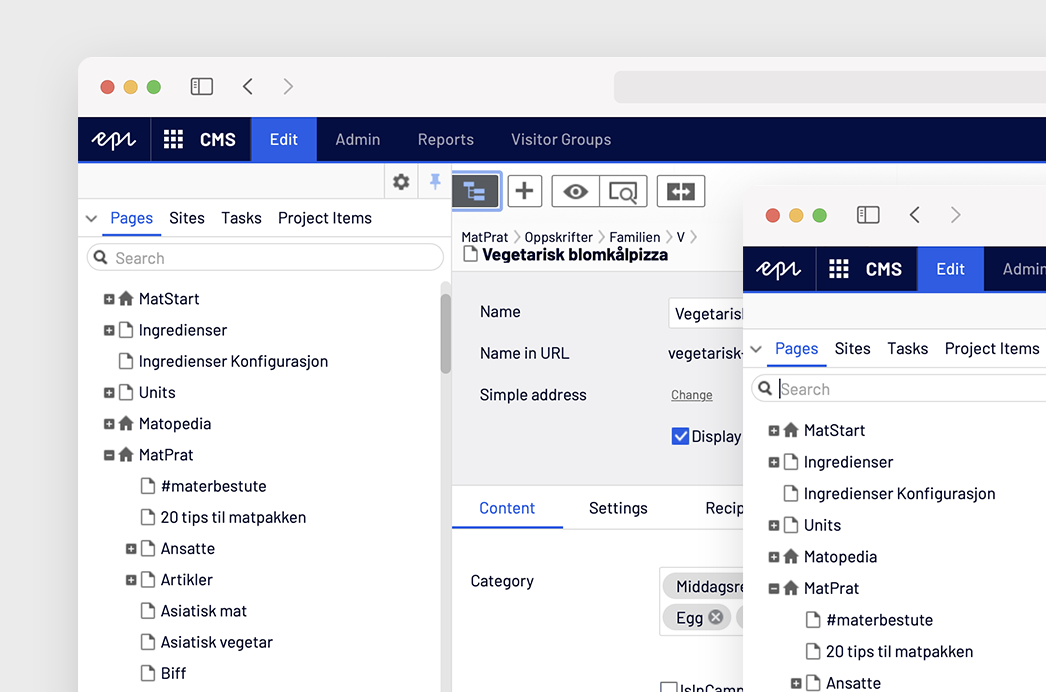This screenshot has width=1046, height=692.
Task: Click search magnifier icon in back window
Action: (x=101, y=258)
